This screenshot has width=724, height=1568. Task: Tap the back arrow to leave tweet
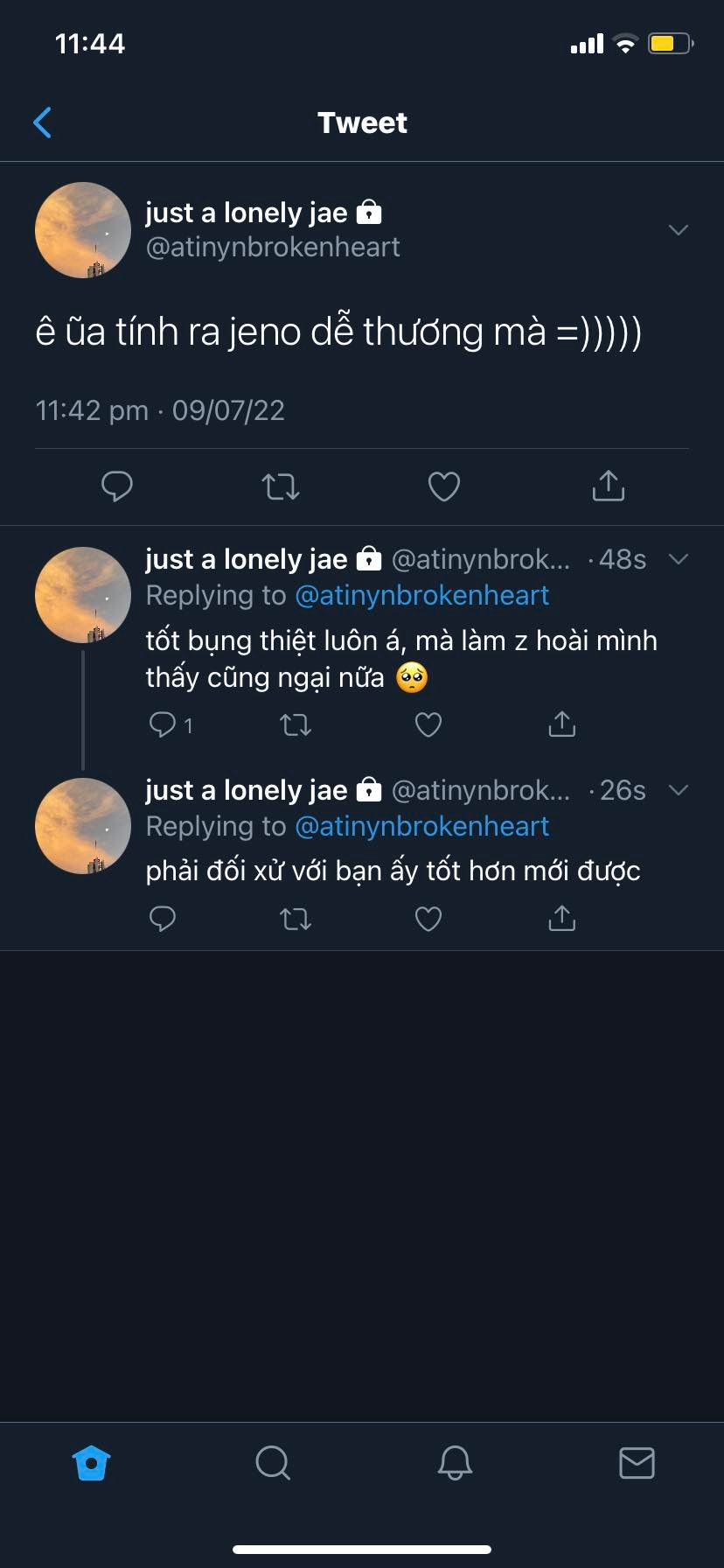(42, 122)
